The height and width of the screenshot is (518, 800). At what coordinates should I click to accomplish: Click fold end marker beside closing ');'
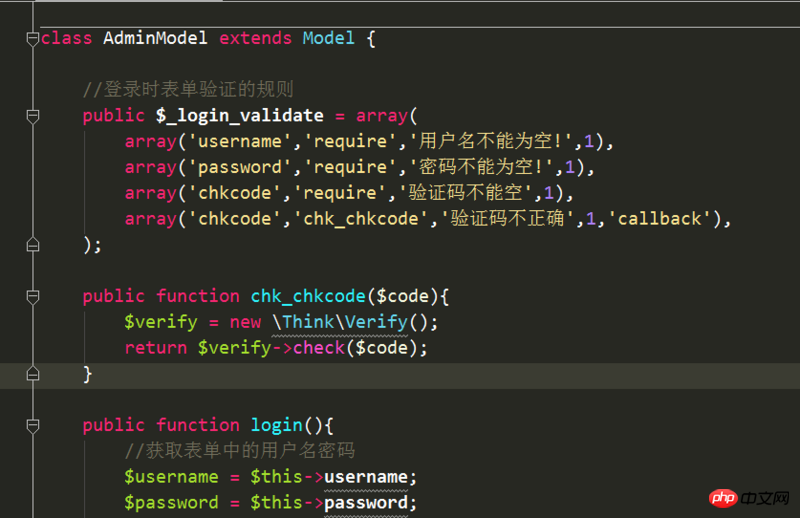[33, 245]
